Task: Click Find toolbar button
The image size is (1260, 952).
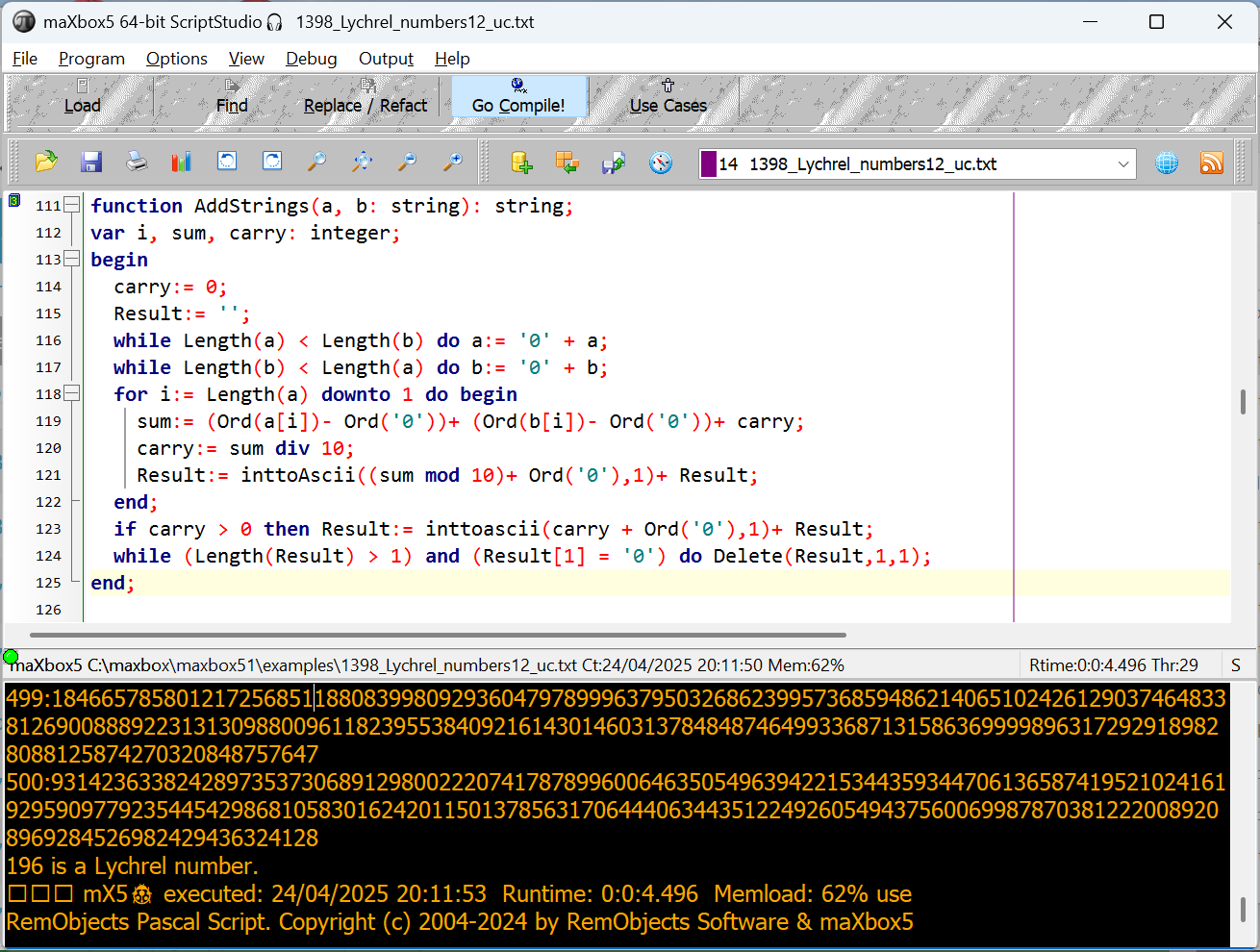Action: [232, 96]
